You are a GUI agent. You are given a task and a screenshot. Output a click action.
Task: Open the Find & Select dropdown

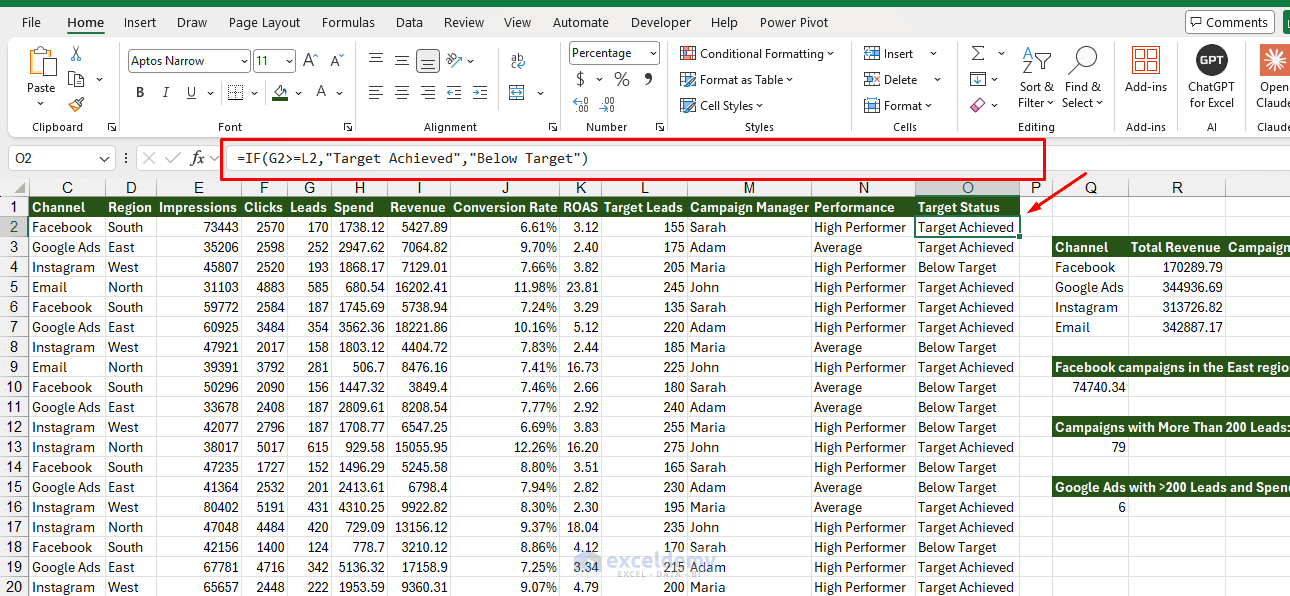pos(1083,79)
